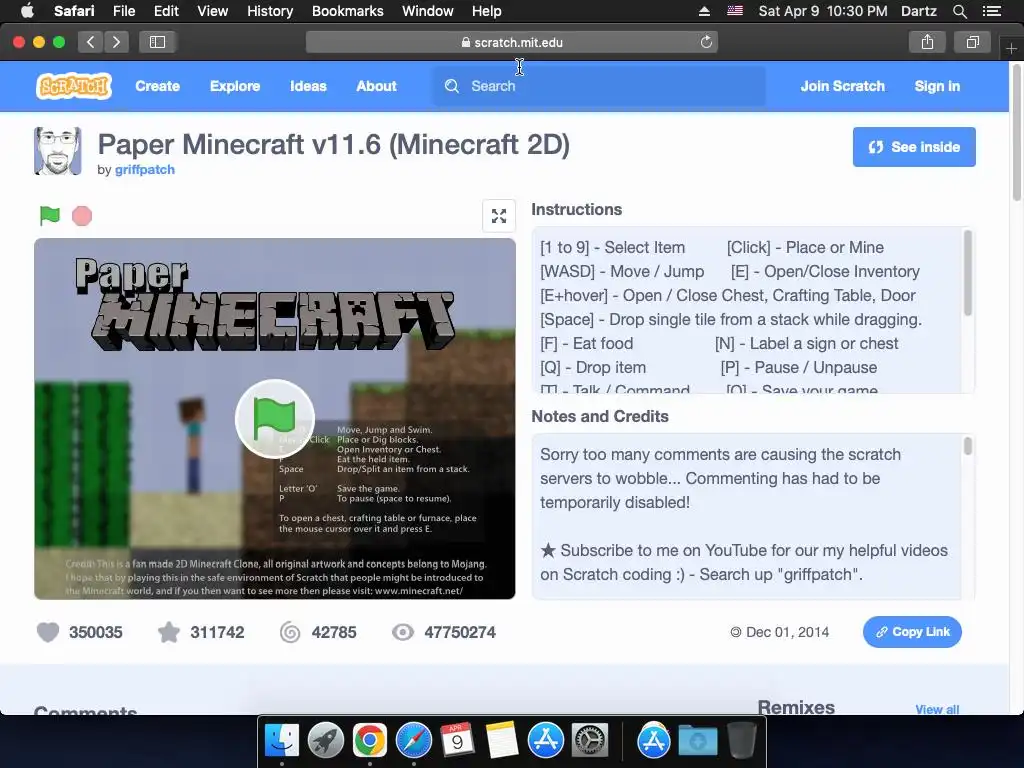Open a new Safari tab
Screen dimensions: 1024x768
1011,48
